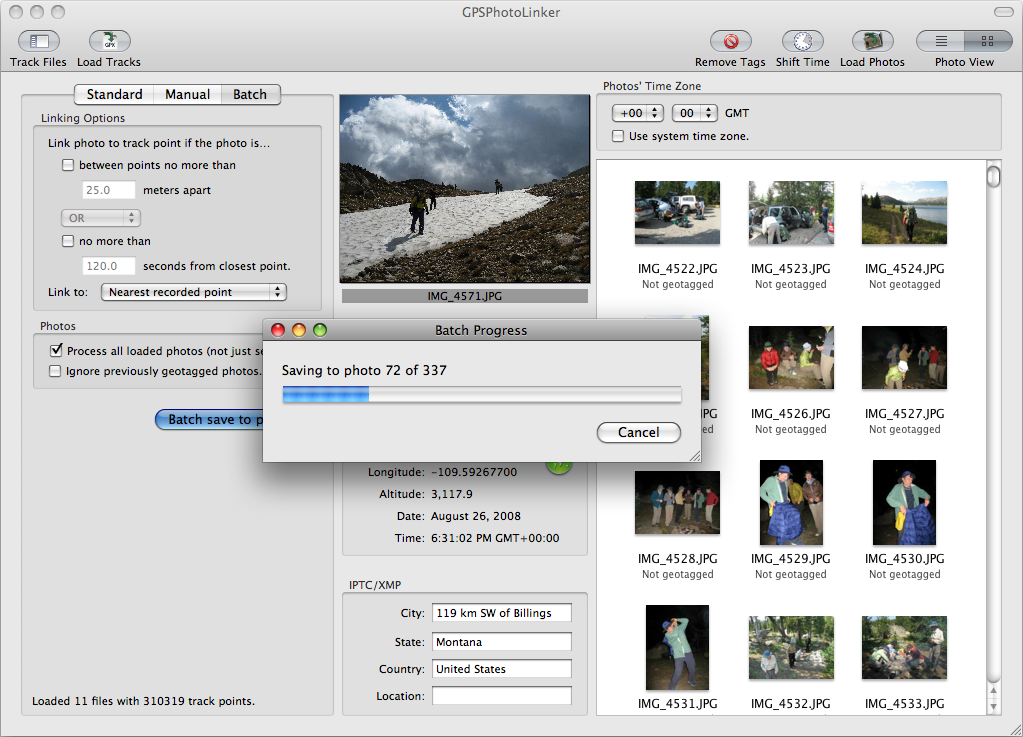Screen dimensions: 1023x737
Task: Click the empty Location input field
Action: pyautogui.click(x=502, y=696)
